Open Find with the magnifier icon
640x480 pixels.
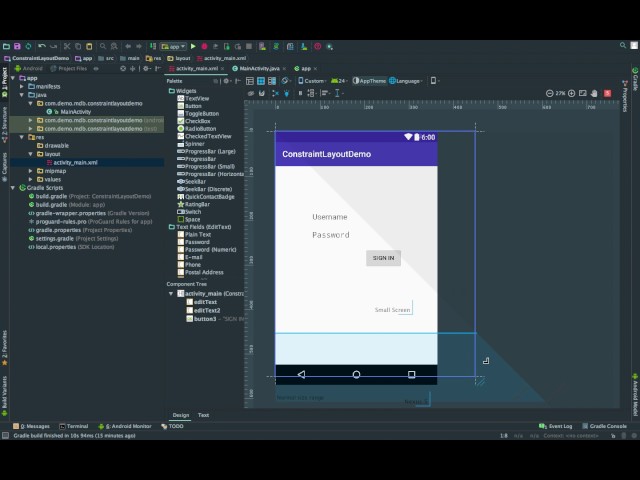[x=103, y=47]
